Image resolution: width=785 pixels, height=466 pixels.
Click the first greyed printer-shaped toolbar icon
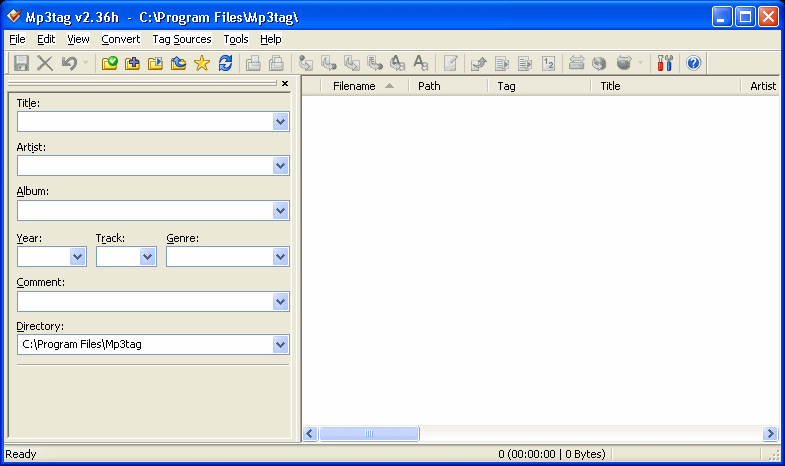(x=253, y=63)
